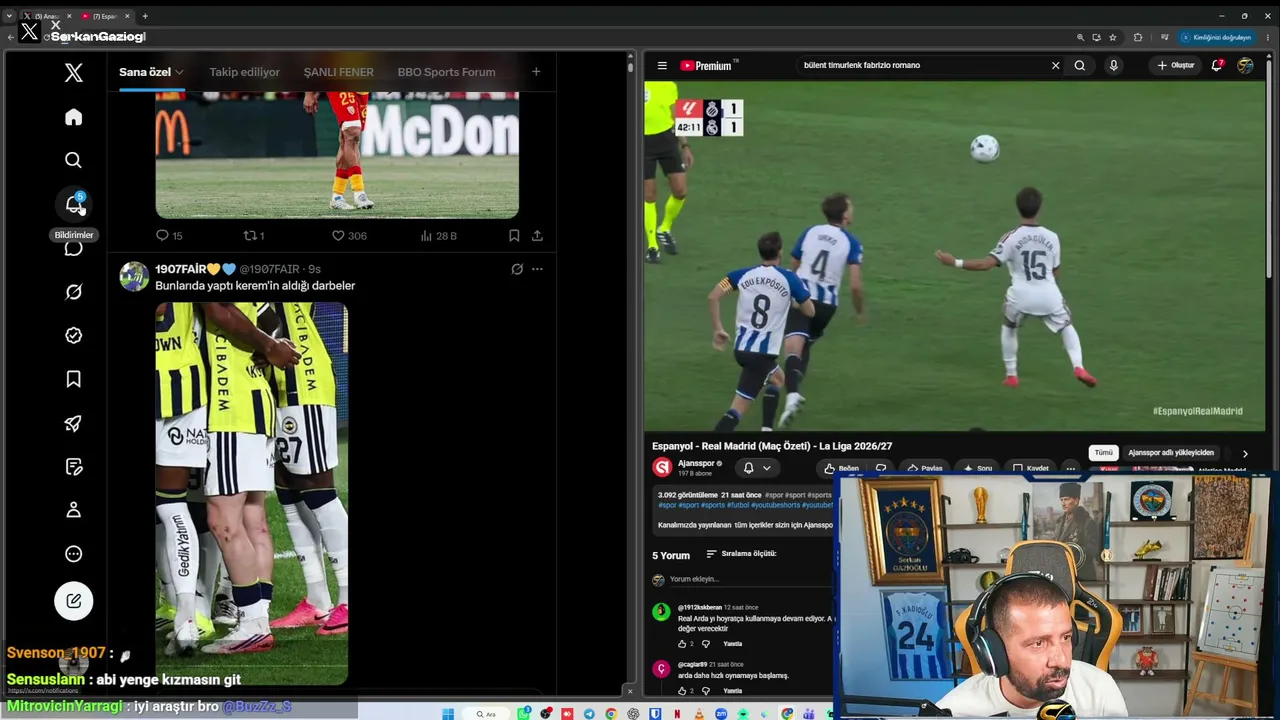Open the Chrome tab search dropdown

coord(9,16)
